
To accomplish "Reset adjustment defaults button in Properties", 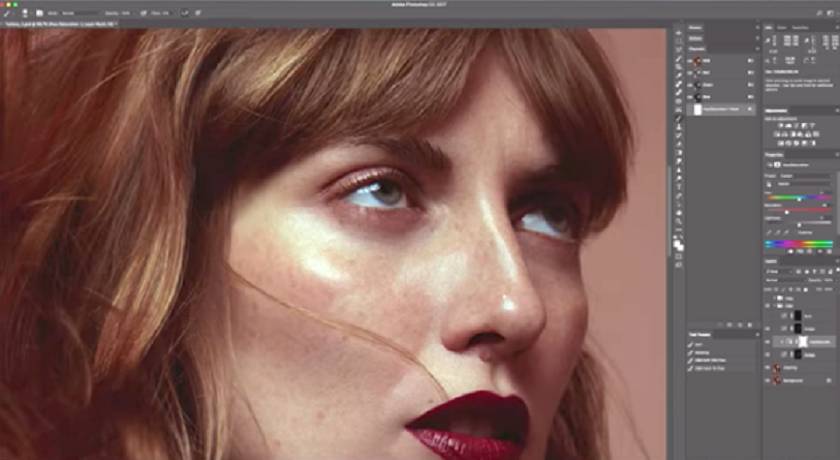I will point(807,251).
